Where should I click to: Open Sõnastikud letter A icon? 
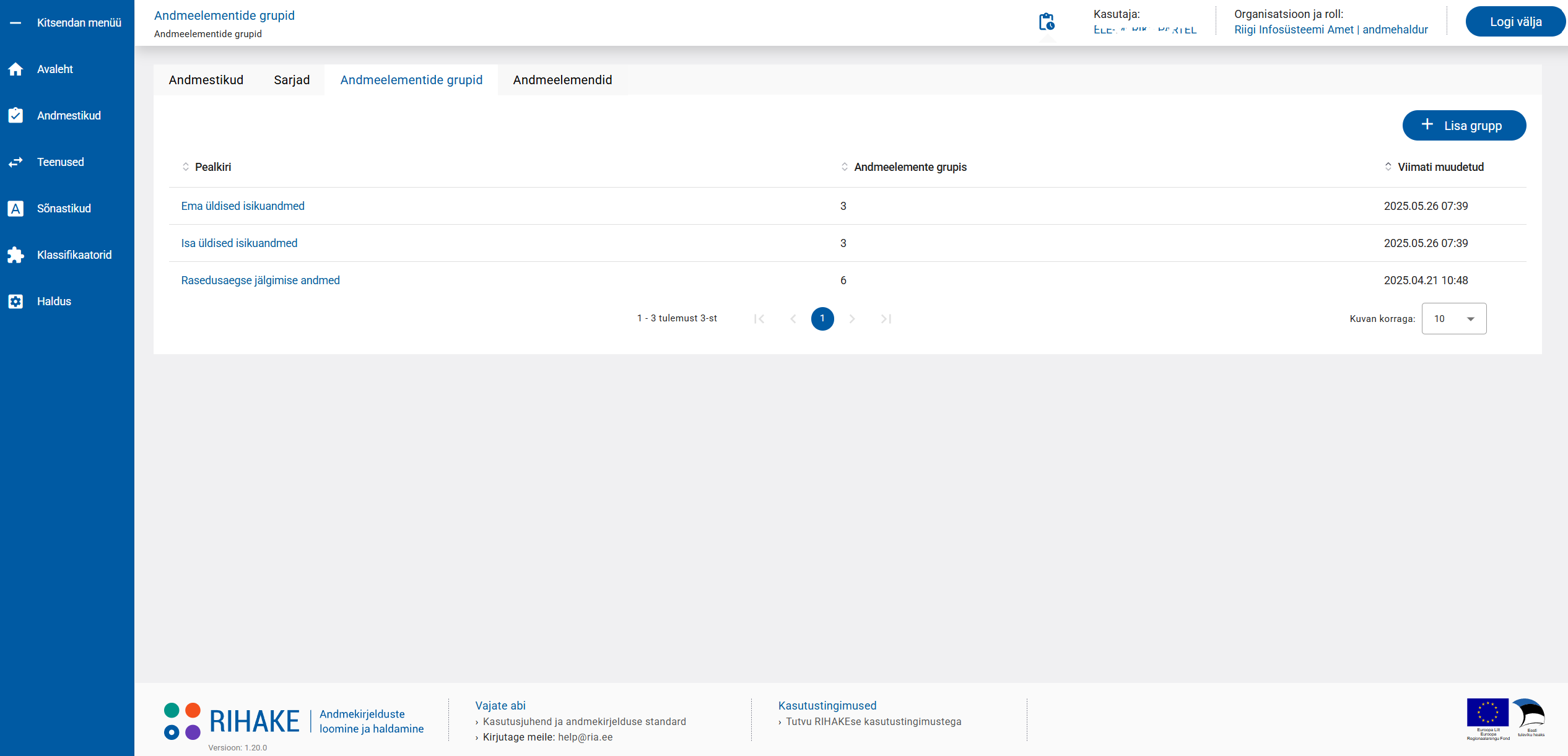[15, 209]
